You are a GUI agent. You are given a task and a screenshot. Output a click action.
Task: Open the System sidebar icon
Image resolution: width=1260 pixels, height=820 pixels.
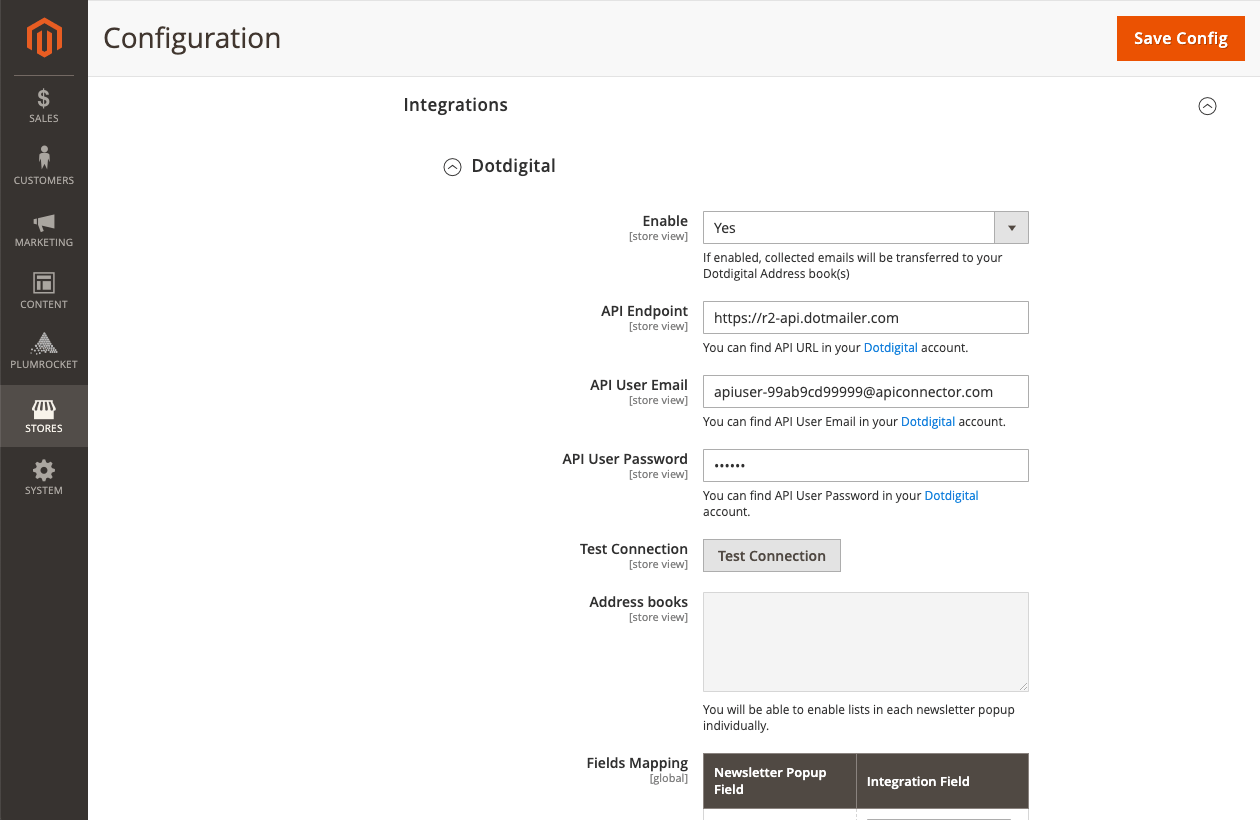coord(43,477)
